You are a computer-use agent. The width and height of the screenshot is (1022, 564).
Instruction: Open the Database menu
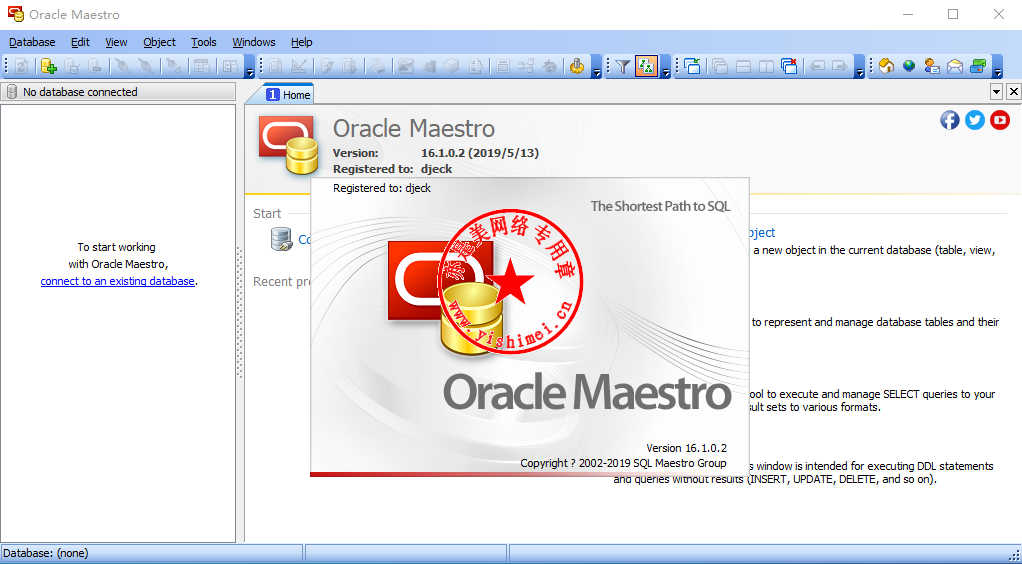(x=32, y=42)
